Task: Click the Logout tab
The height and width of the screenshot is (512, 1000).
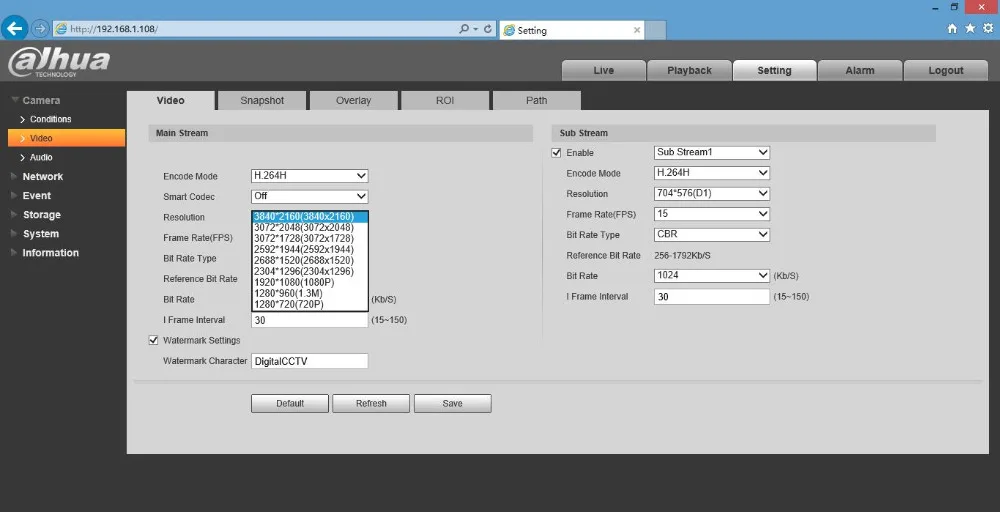Action: click(946, 71)
